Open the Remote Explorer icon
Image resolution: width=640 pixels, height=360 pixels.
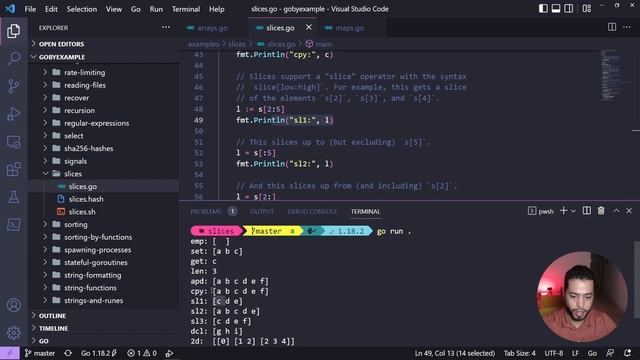tap(13, 142)
